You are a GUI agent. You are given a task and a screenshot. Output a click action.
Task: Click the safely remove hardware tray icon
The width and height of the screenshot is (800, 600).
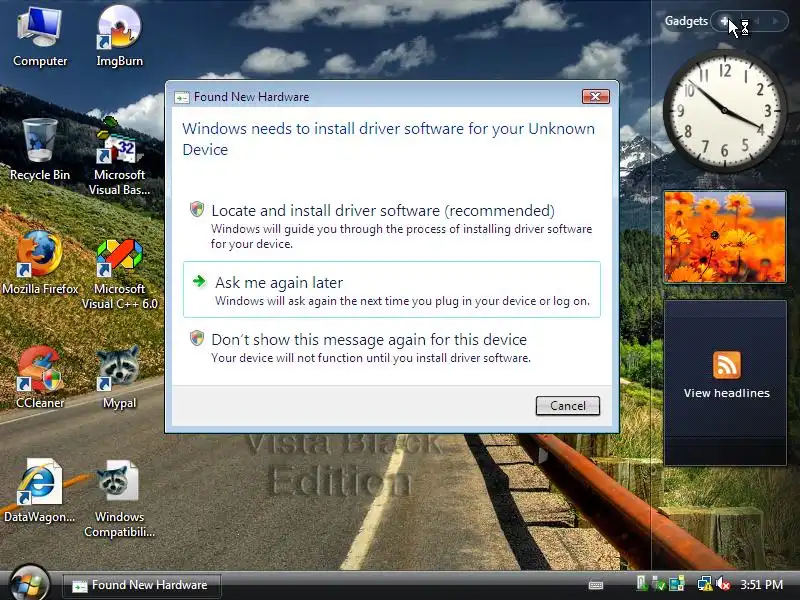642,584
